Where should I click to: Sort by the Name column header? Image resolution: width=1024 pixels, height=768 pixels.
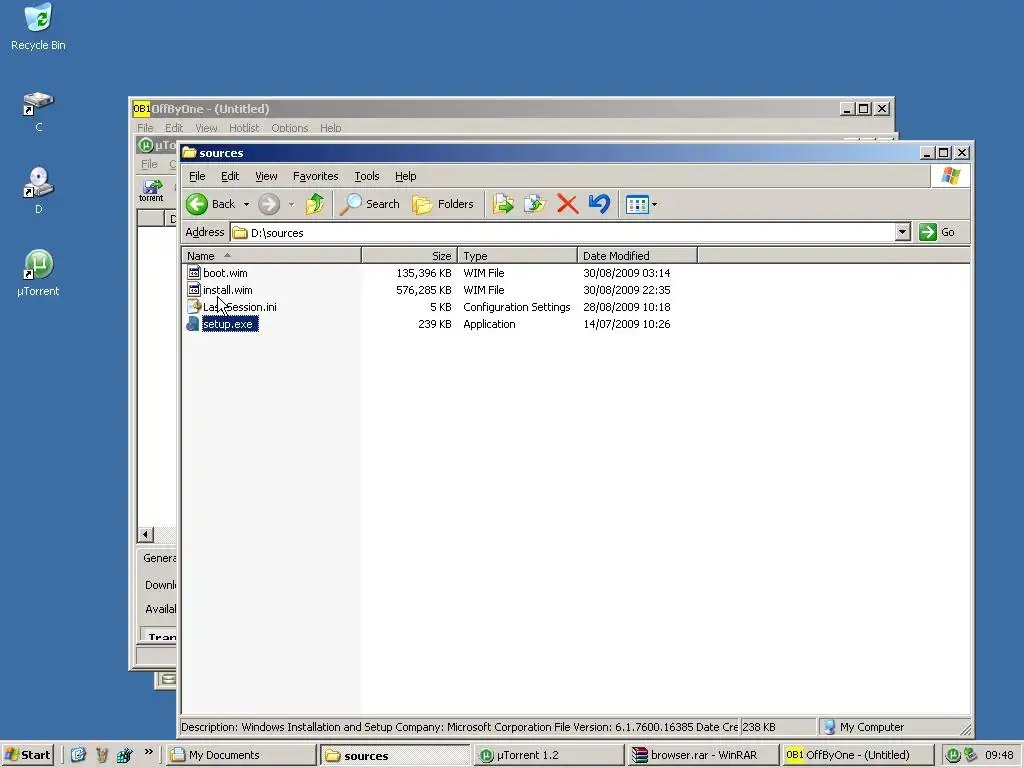[271, 255]
